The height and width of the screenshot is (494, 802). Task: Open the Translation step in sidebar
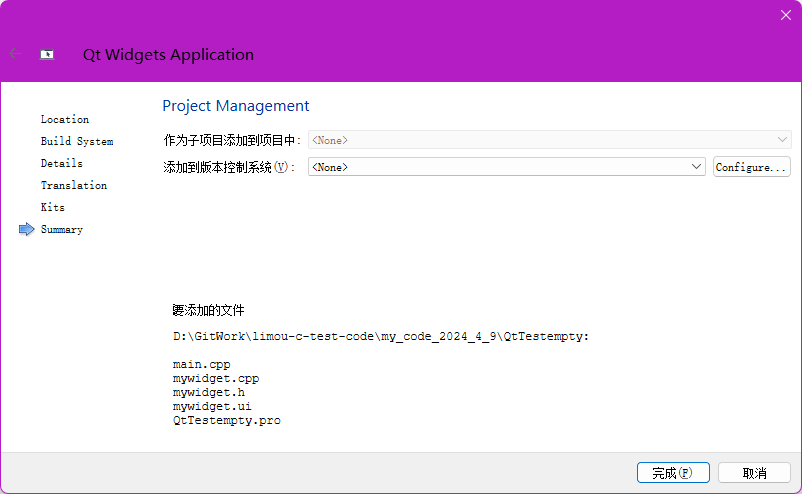click(x=73, y=185)
